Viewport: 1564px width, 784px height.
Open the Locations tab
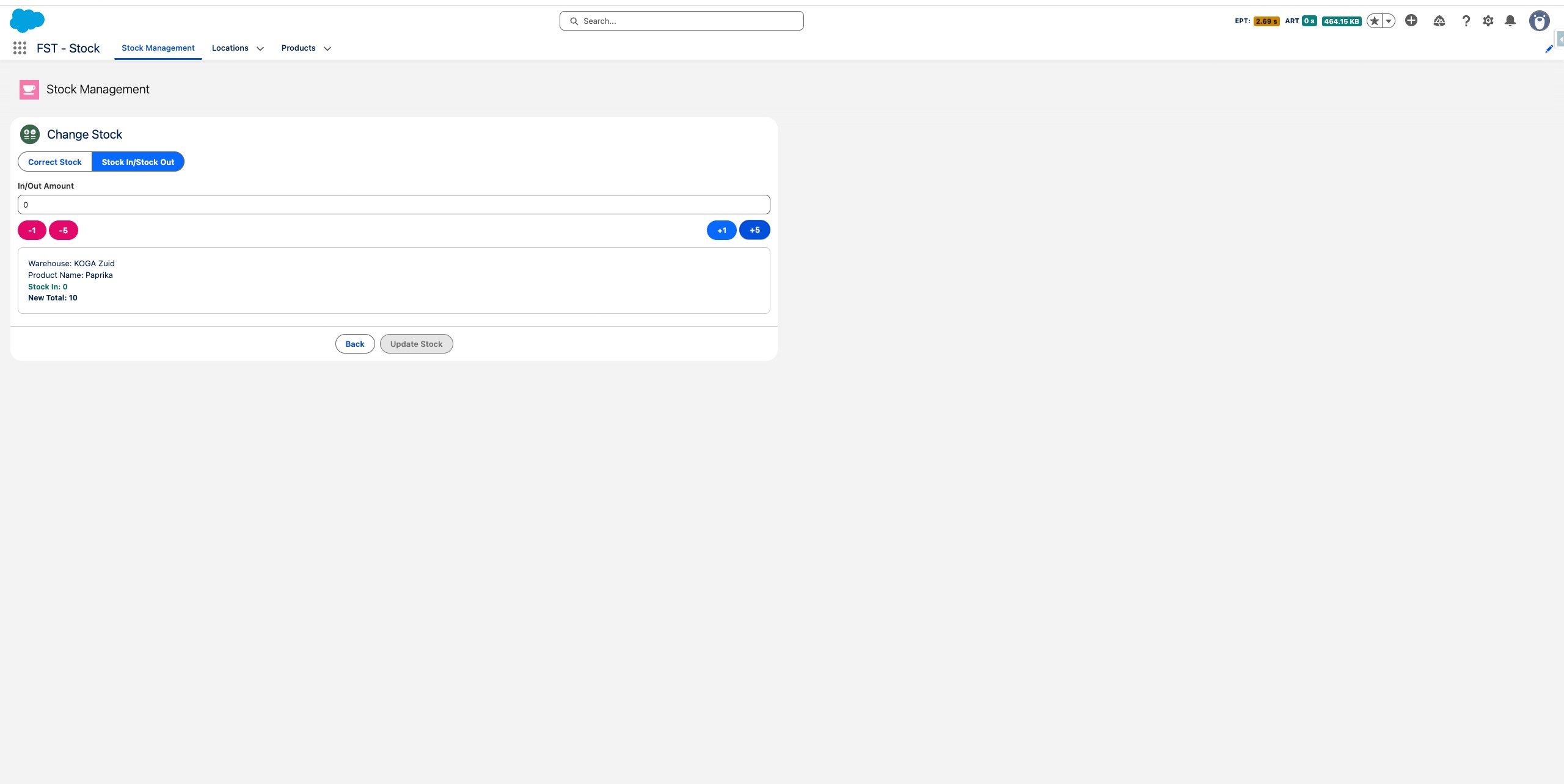coord(230,48)
